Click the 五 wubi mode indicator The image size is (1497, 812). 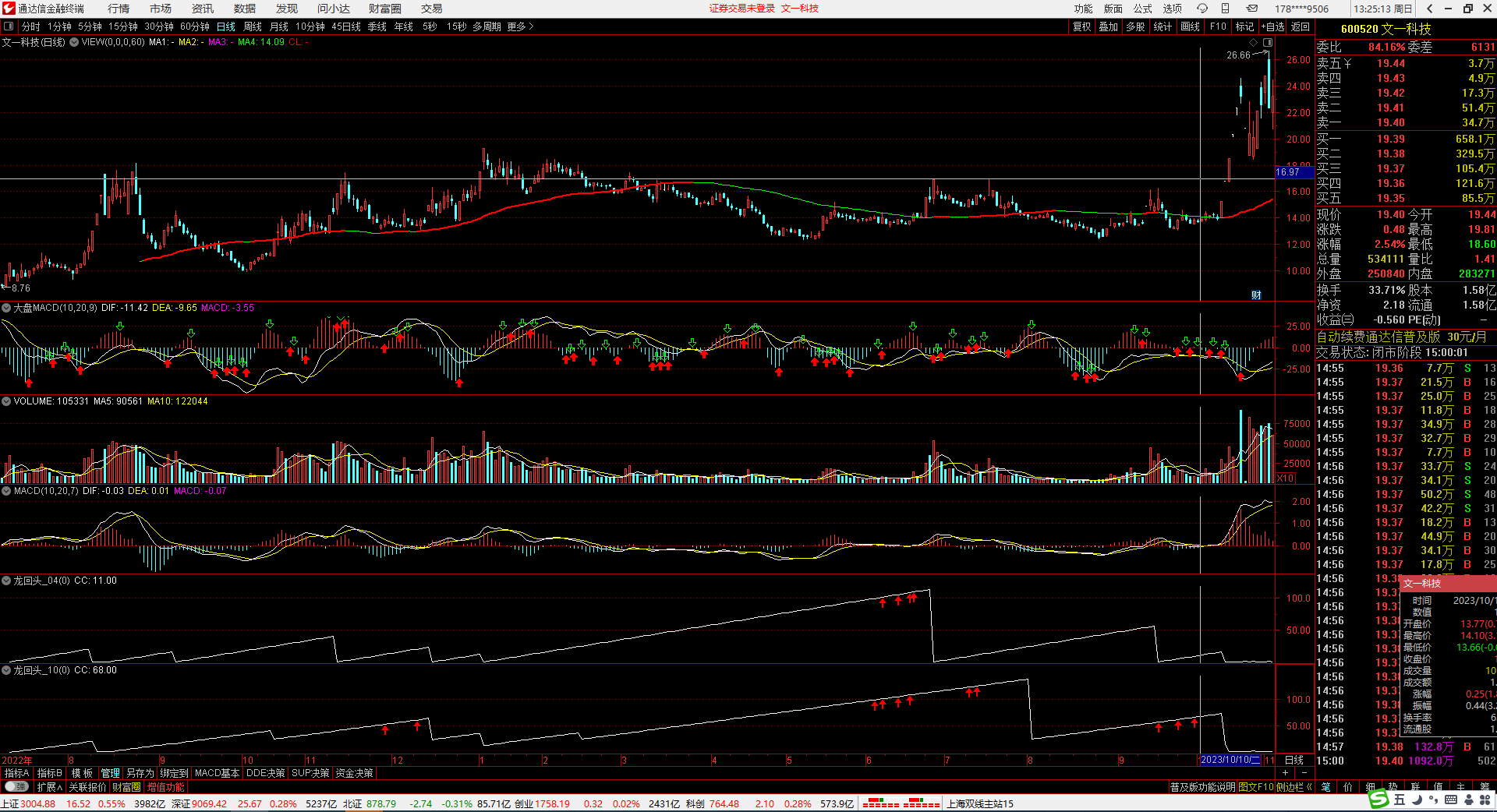[1400, 800]
